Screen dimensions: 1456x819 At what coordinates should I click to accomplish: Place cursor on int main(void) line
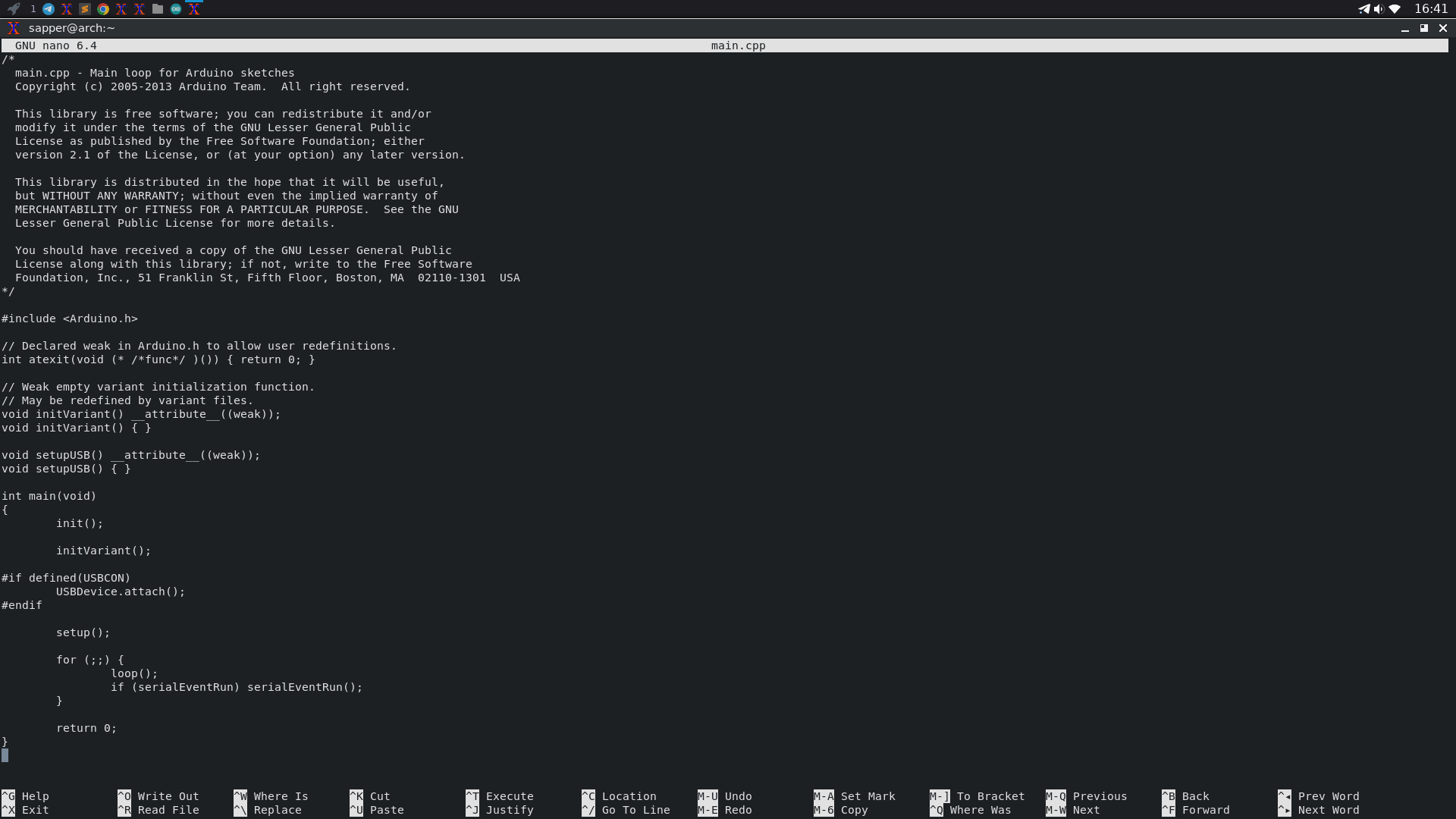tap(49, 496)
